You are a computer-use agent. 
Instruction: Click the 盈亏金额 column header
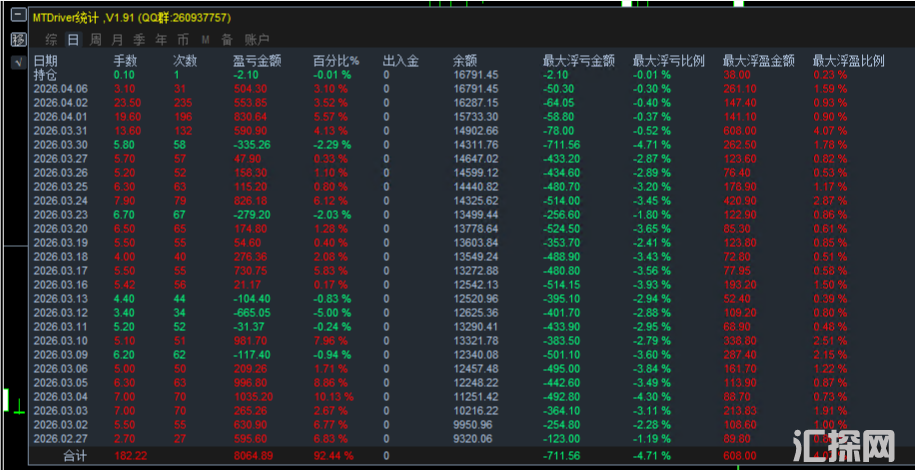(257, 61)
